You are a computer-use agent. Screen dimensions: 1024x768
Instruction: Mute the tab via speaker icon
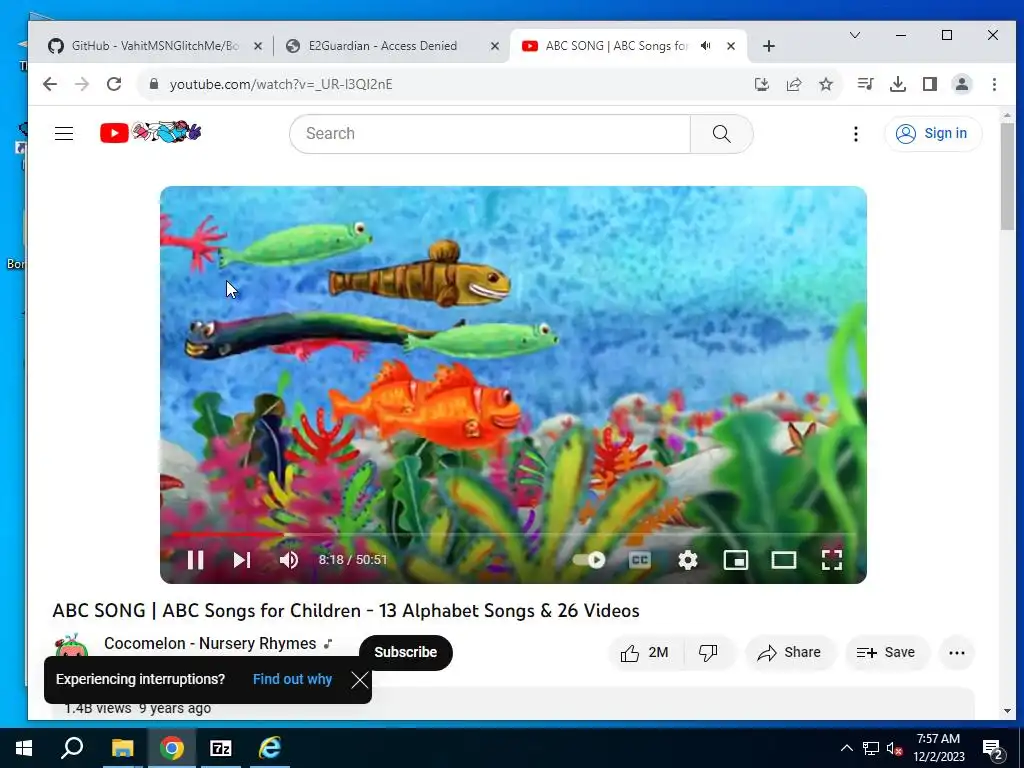click(706, 46)
